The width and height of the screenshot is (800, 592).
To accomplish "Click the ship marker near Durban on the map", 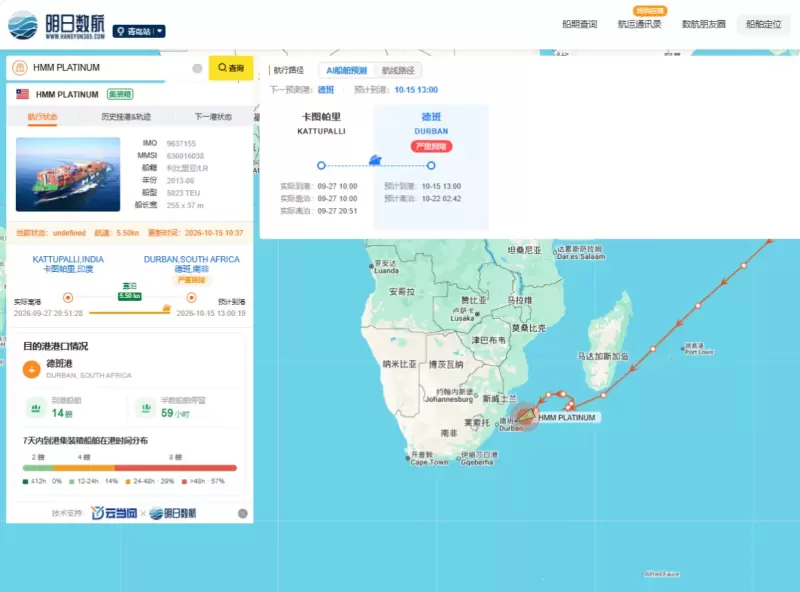I will coord(526,416).
